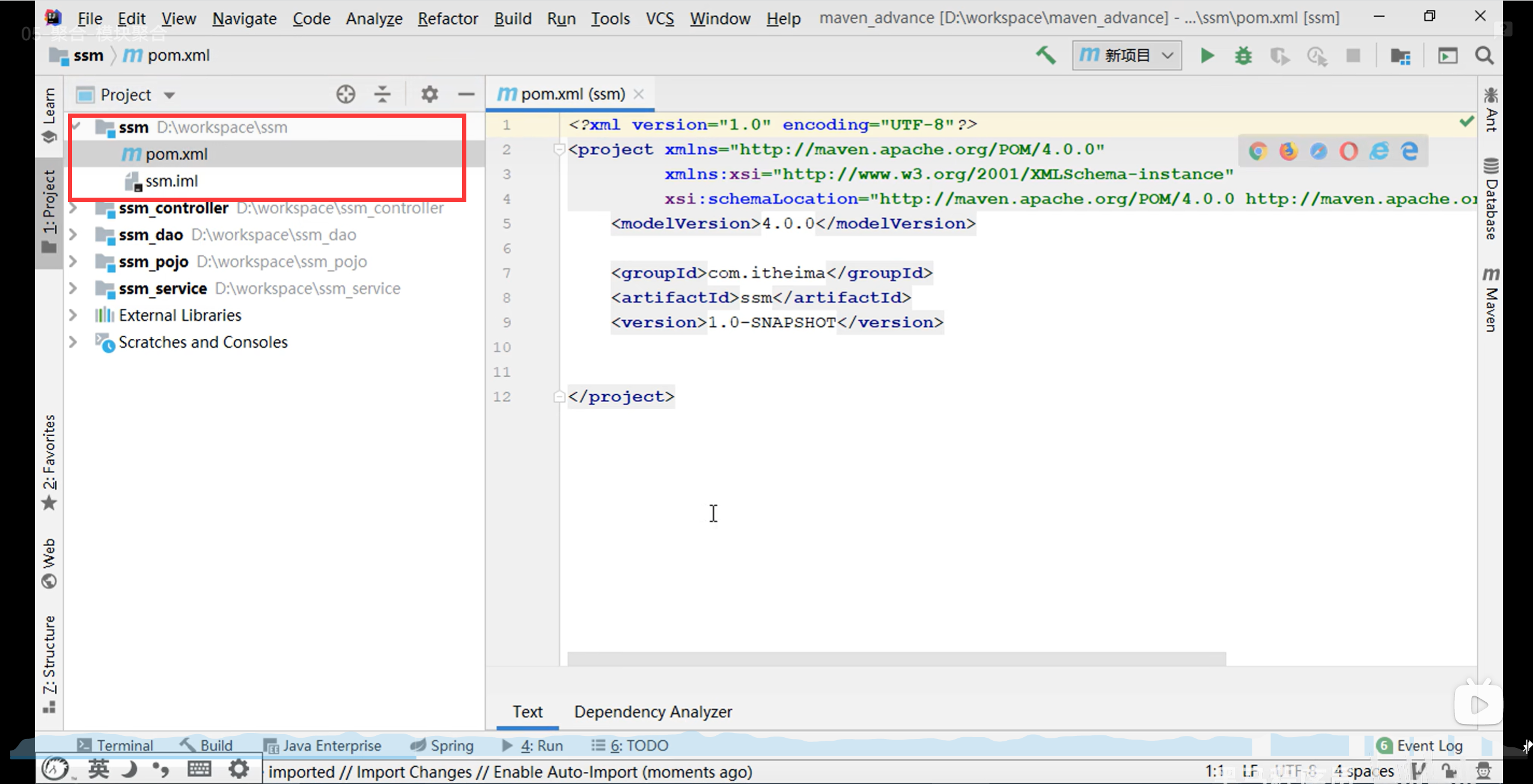The height and width of the screenshot is (784, 1533).
Task: Click the Build project hammer icon
Action: (x=1046, y=55)
